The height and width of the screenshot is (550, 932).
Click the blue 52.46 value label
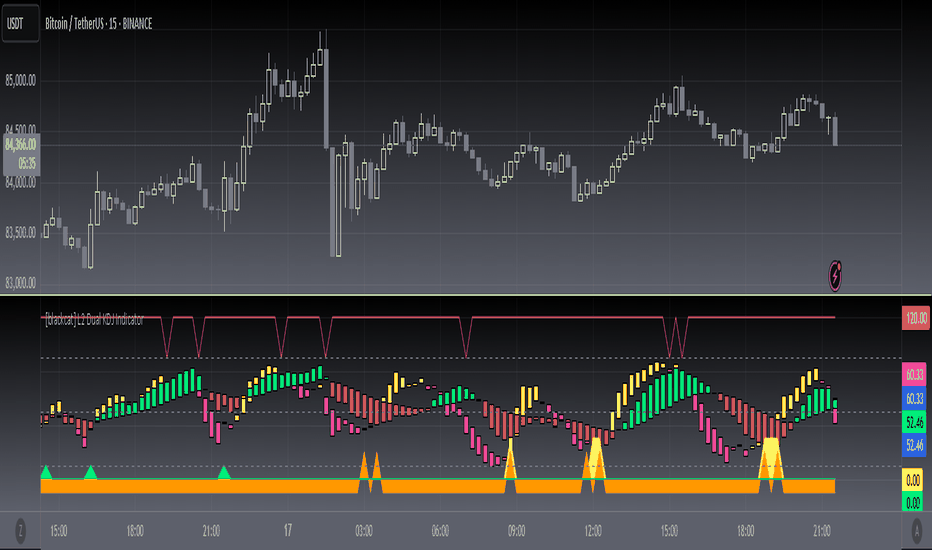[914, 445]
